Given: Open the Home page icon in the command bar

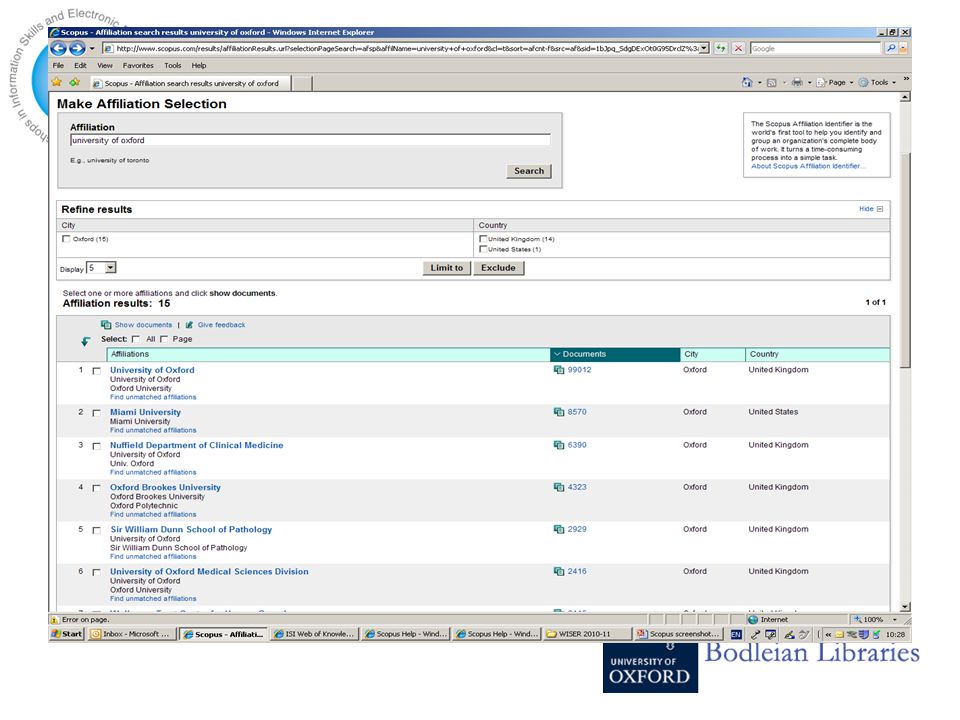Looking at the screenshot, I should point(747,82).
